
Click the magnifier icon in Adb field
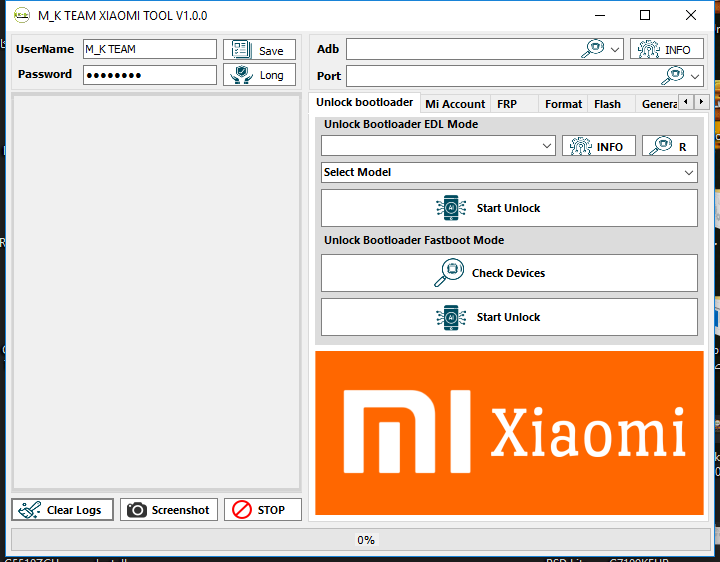tap(592, 49)
